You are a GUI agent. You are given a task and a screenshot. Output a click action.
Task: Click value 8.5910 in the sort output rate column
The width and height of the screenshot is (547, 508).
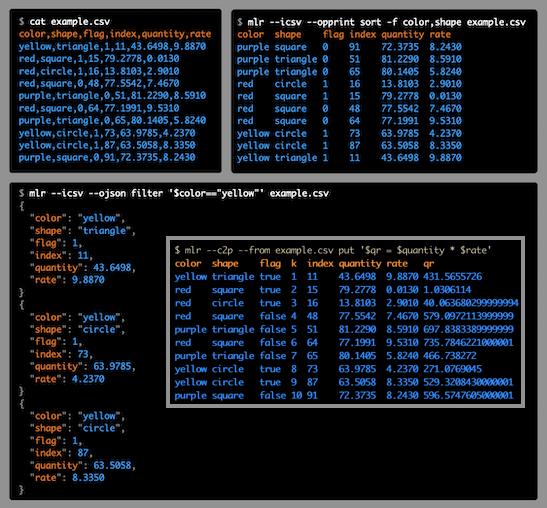tap(445, 59)
